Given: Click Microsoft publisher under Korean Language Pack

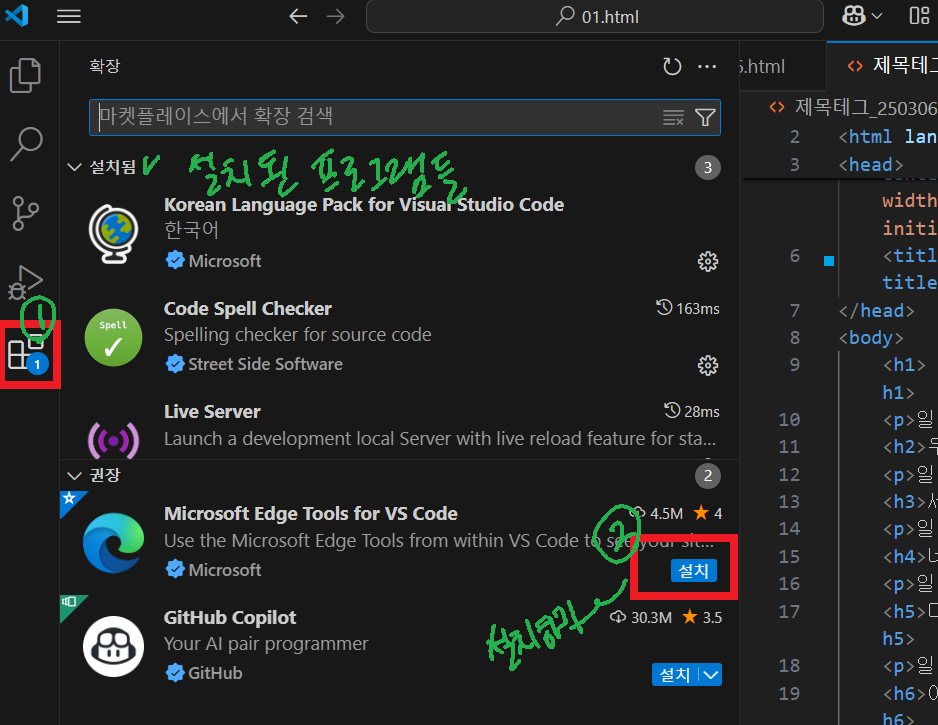Looking at the screenshot, I should 225,261.
